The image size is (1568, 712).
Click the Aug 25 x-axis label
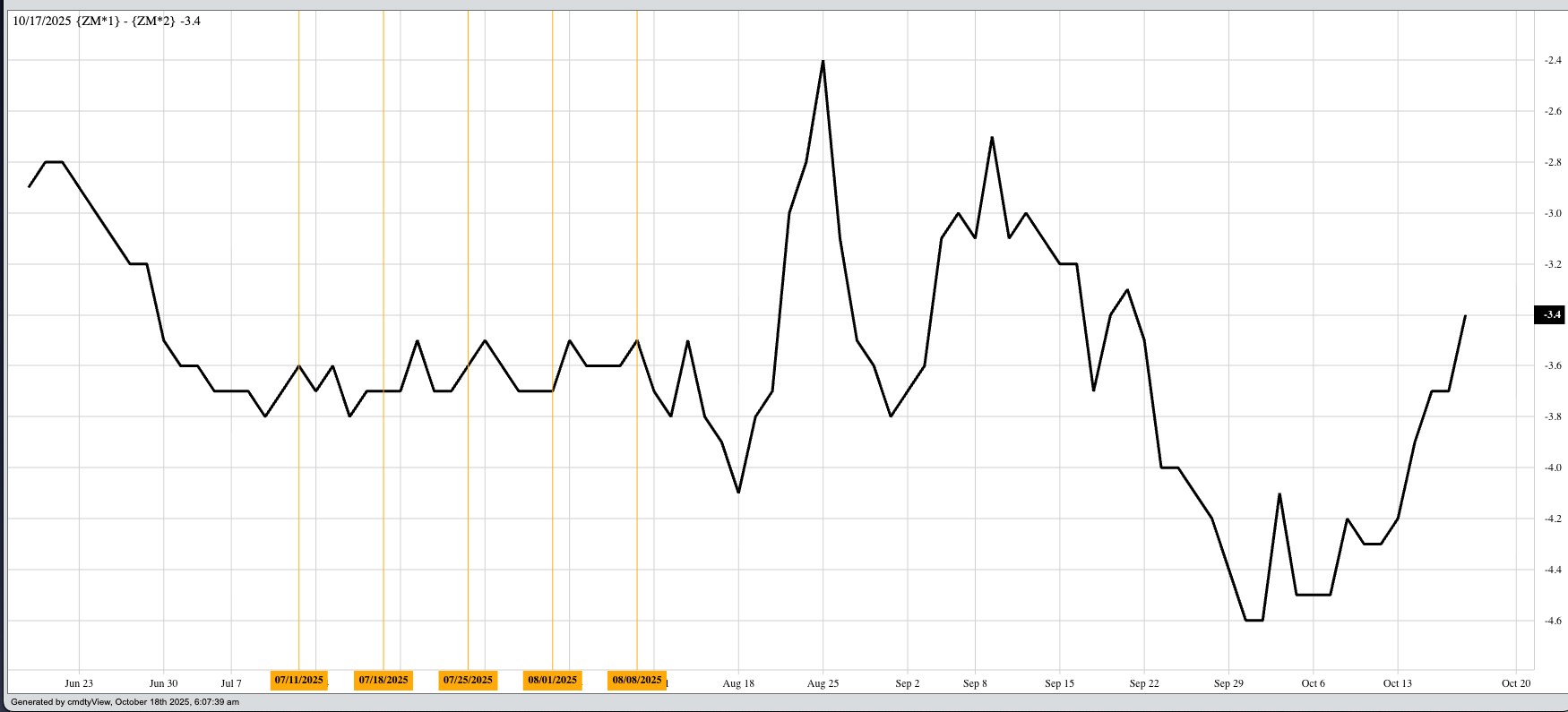point(823,683)
